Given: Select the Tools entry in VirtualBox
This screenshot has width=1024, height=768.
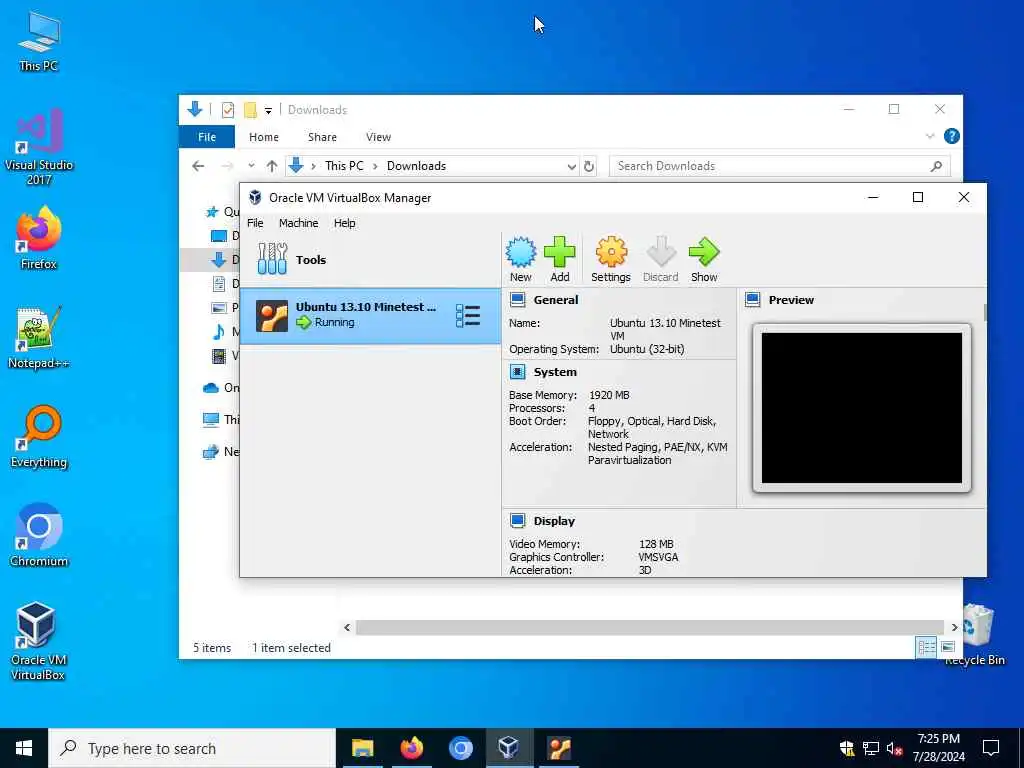Looking at the screenshot, I should pyautogui.click(x=370, y=259).
